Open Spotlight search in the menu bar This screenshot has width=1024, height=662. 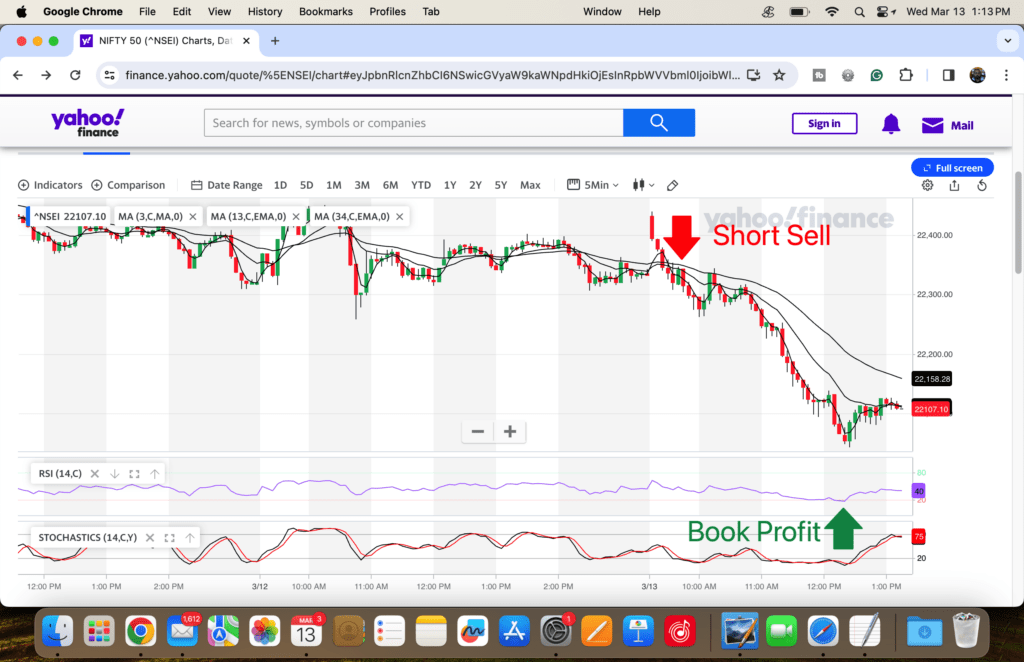[859, 12]
